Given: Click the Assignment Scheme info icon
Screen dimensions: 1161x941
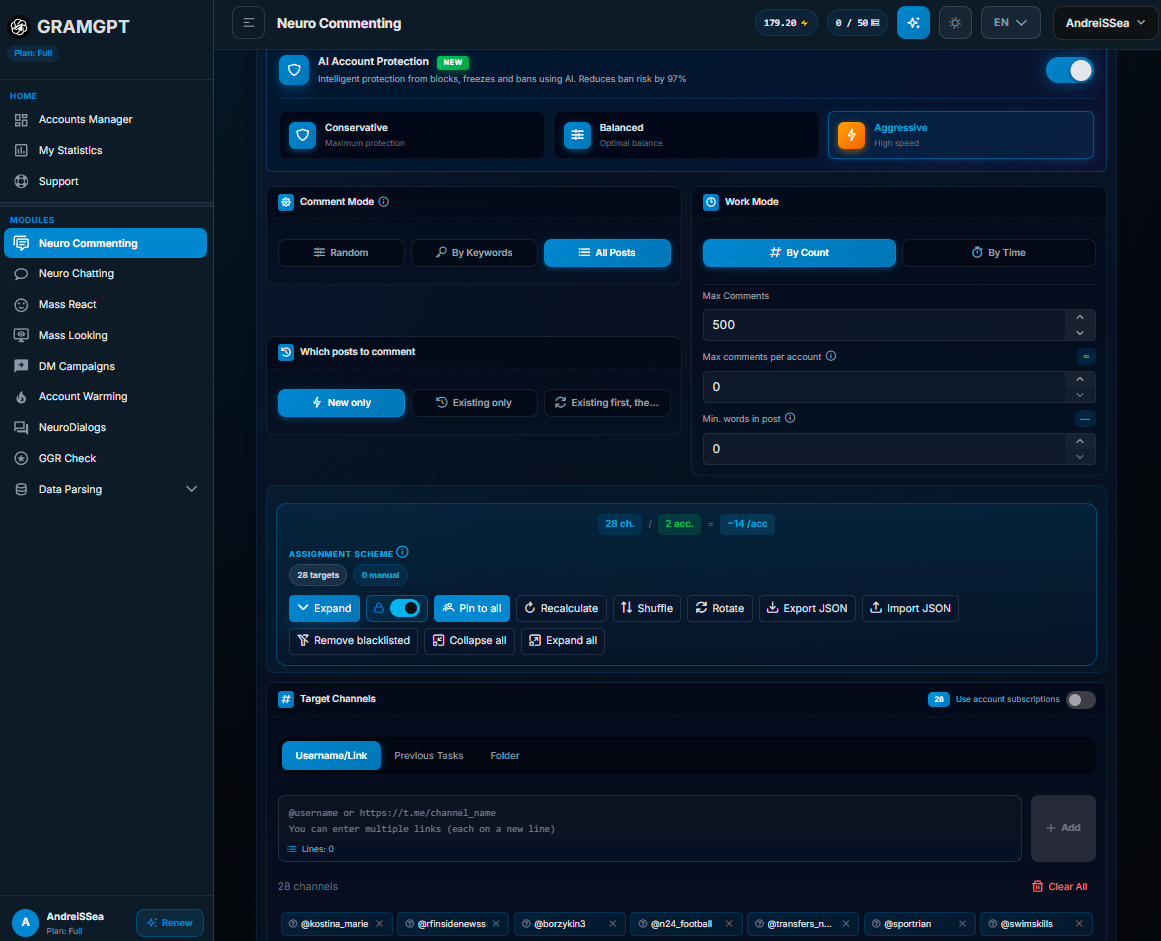Looking at the screenshot, I should click(x=402, y=552).
